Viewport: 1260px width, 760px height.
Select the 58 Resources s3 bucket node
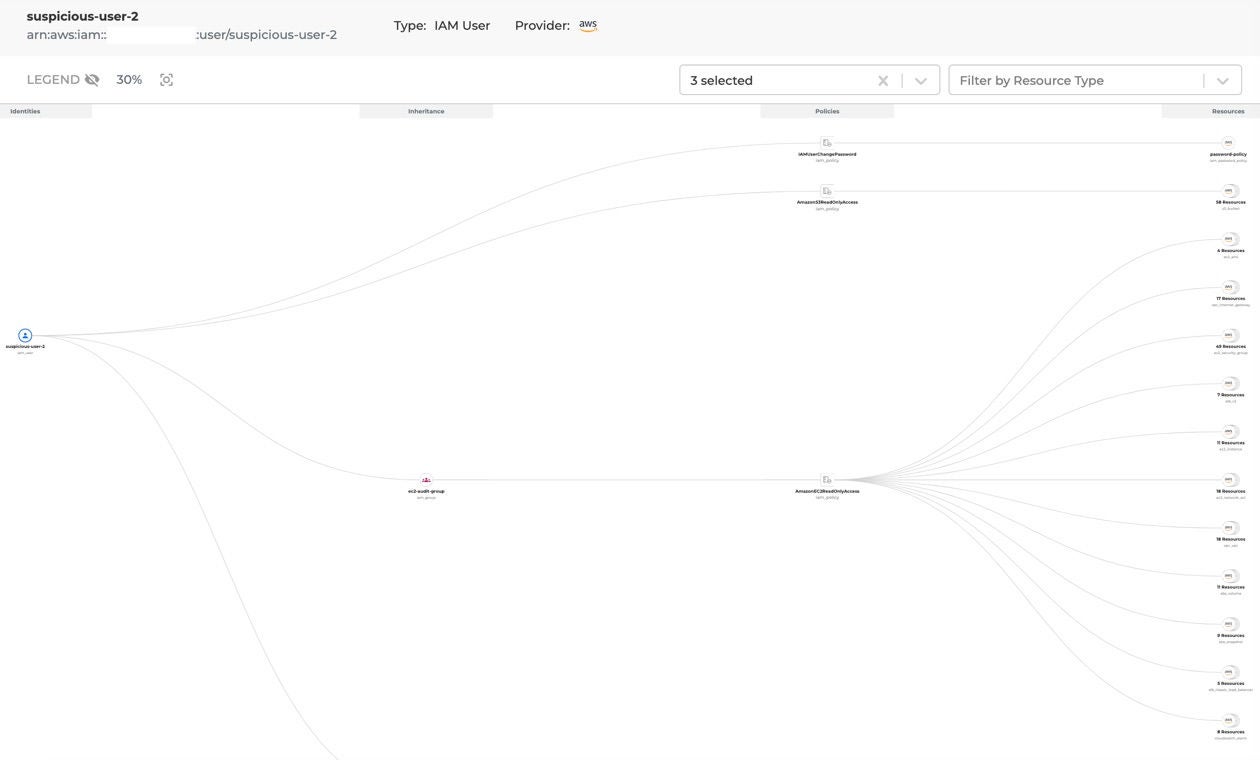[x=1229, y=191]
